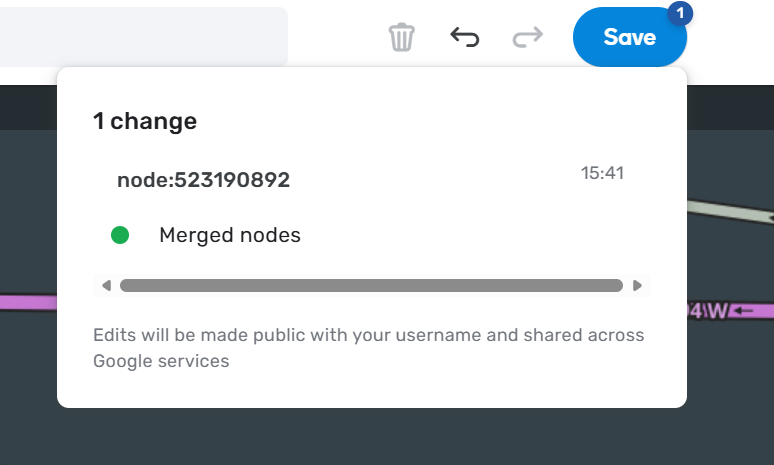
Task: Click the direction arrow on right purple road
Action: point(745,312)
